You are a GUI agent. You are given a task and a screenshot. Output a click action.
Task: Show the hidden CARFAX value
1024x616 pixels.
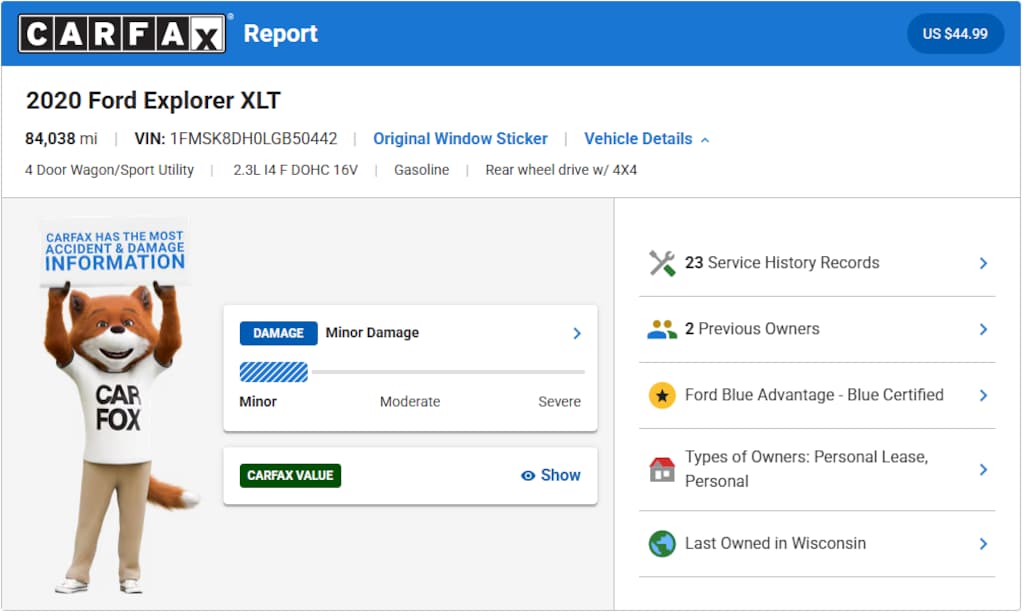551,475
